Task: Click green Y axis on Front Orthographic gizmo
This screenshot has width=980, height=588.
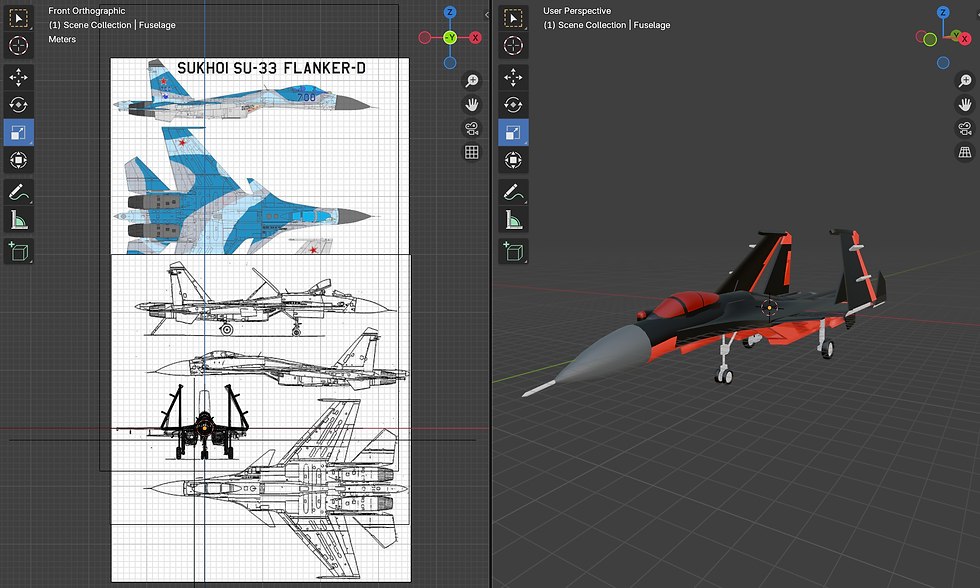Action: point(450,37)
